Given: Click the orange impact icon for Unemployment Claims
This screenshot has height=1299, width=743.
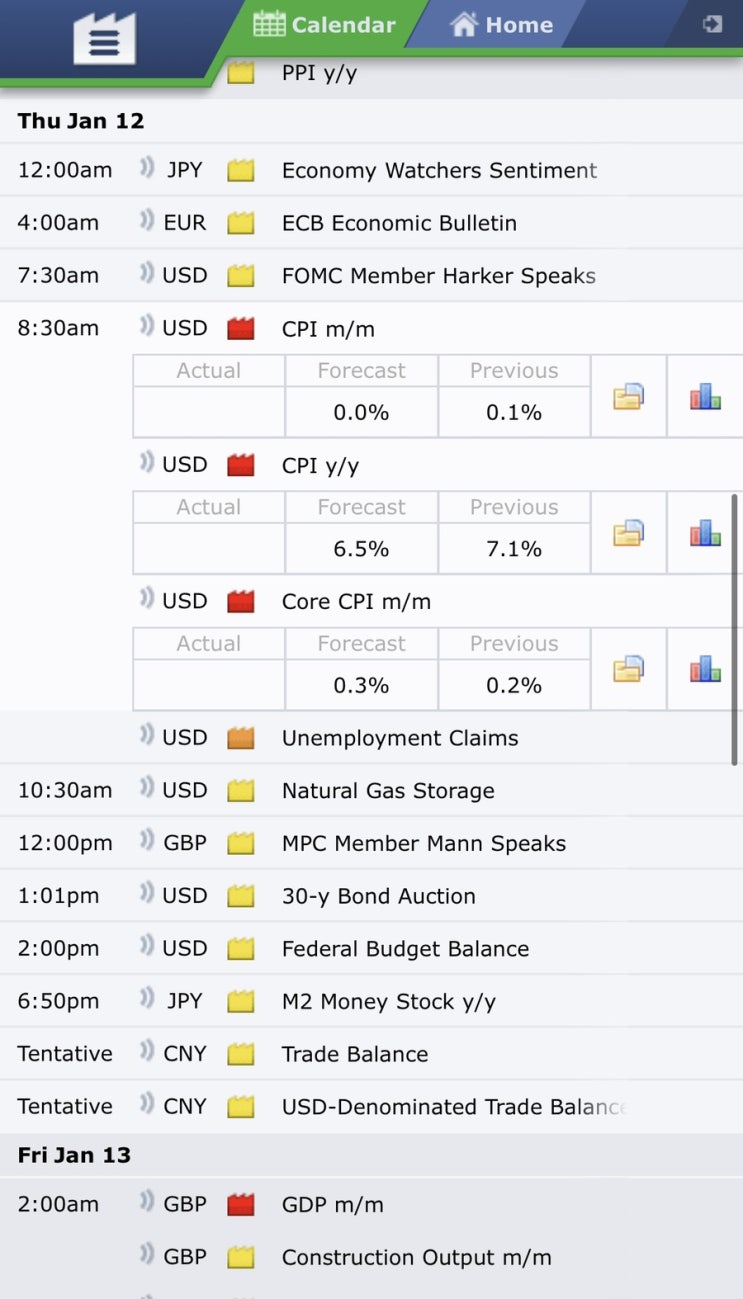Looking at the screenshot, I should (240, 738).
